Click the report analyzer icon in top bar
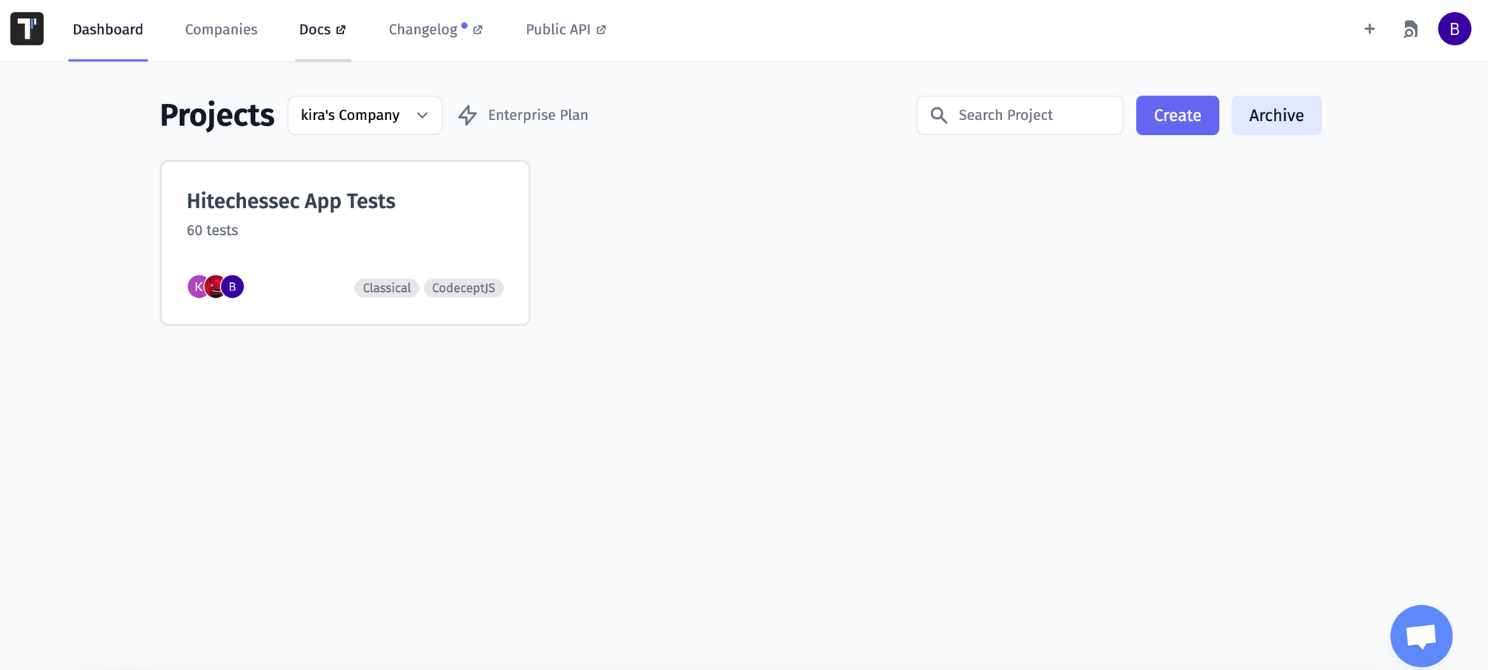Screen dimensions: 1488x670 1411,29
